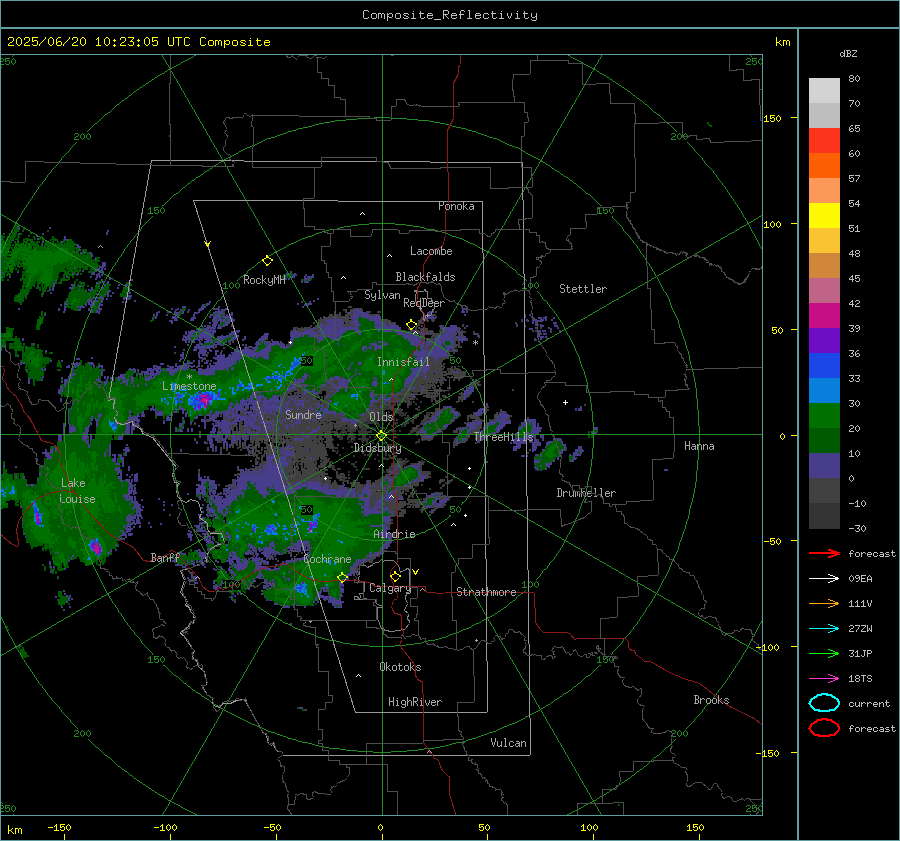Select the red 60-65 dBZ color swatch

click(x=824, y=141)
